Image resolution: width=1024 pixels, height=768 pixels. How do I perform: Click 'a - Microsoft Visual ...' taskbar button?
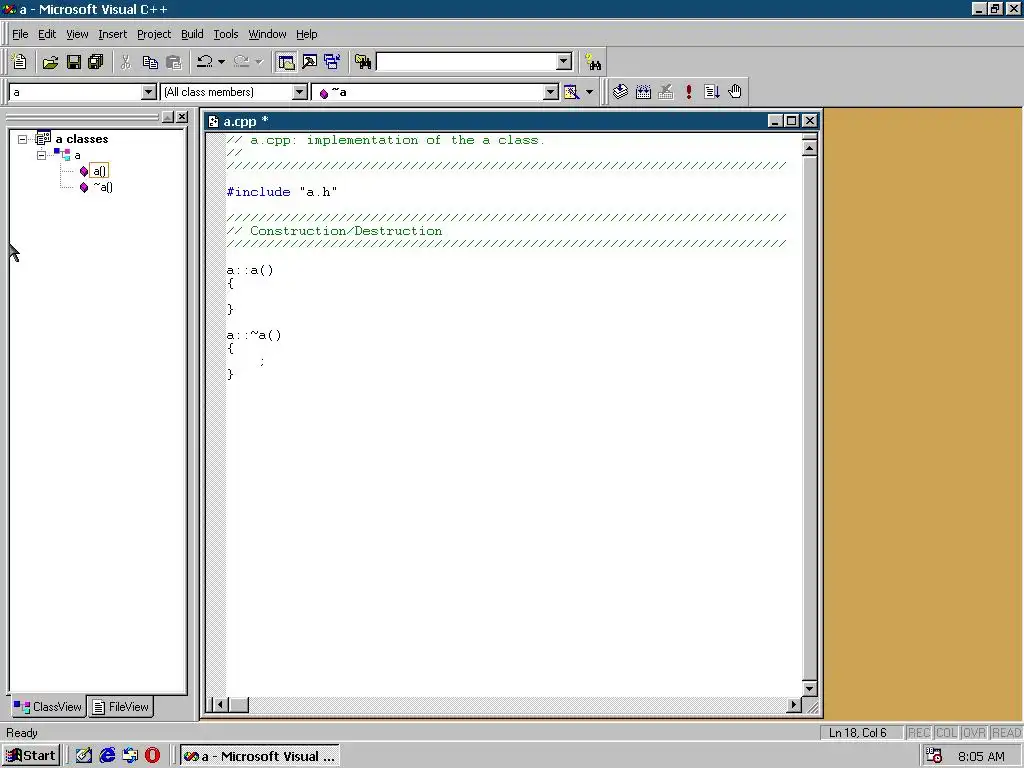260,756
